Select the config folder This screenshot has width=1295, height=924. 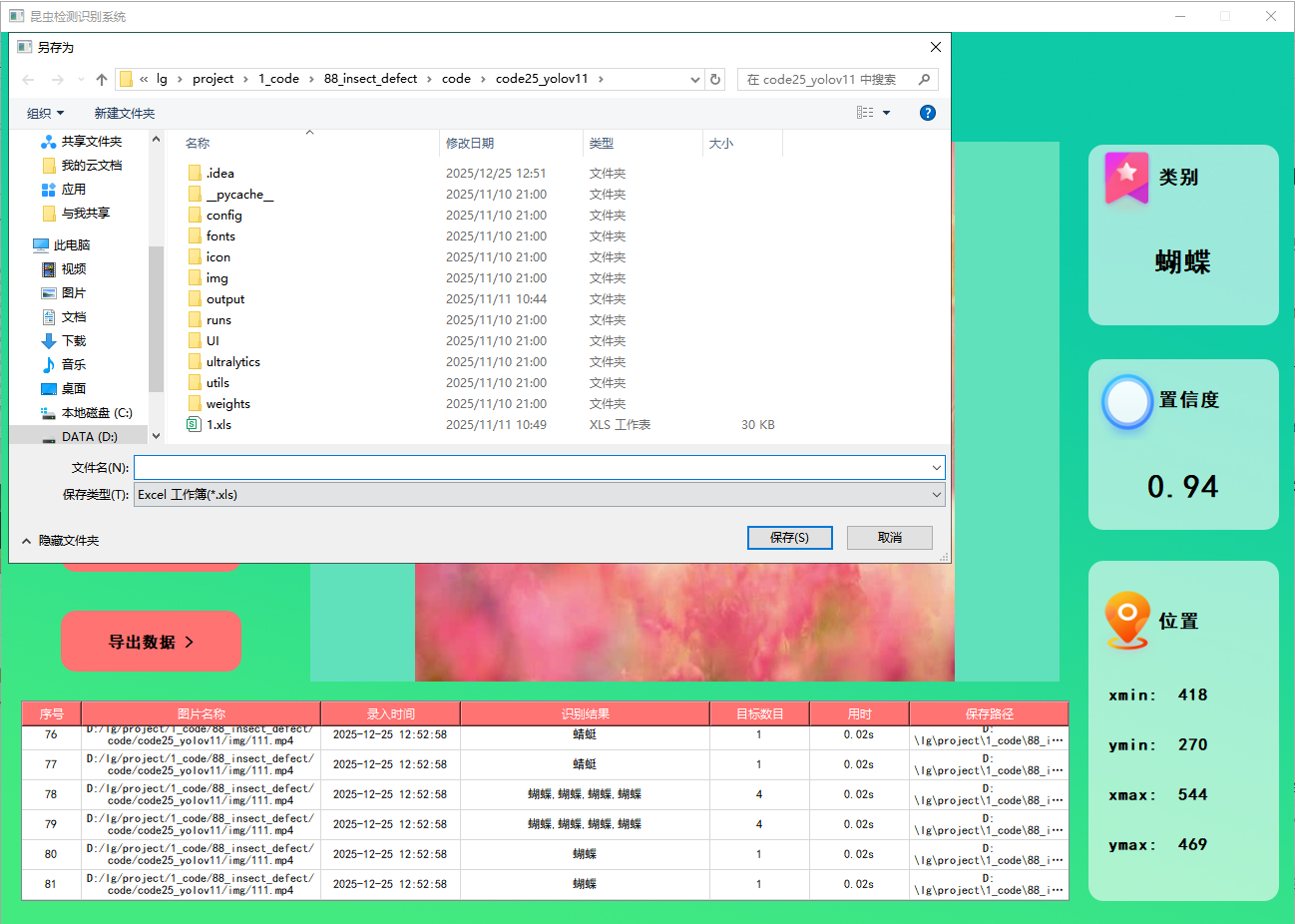(x=216, y=216)
